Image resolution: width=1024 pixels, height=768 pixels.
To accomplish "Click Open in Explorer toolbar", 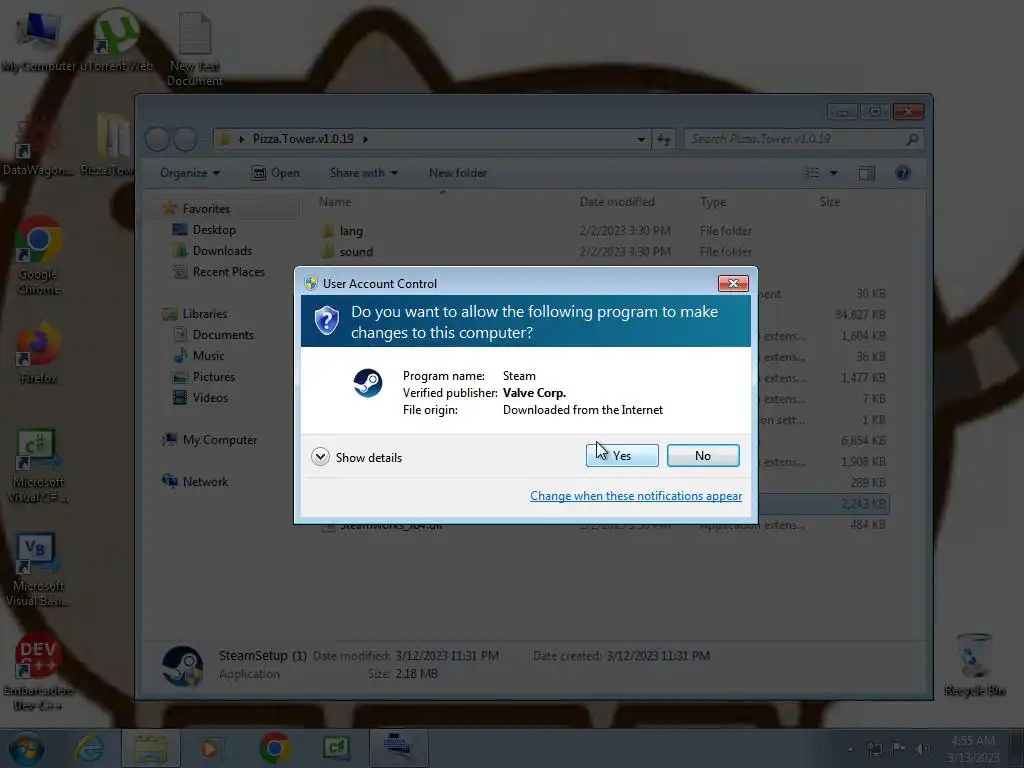I will pyautogui.click(x=276, y=173).
